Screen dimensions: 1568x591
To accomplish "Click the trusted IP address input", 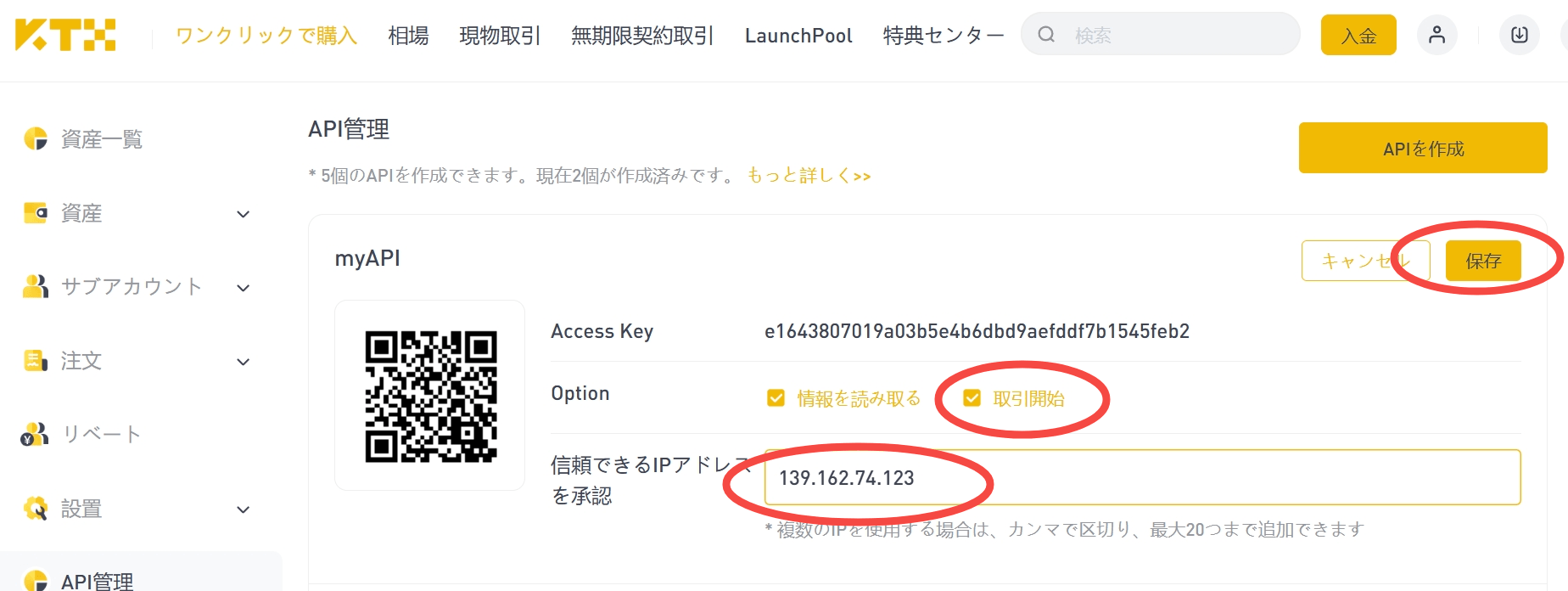I will 1142,477.
